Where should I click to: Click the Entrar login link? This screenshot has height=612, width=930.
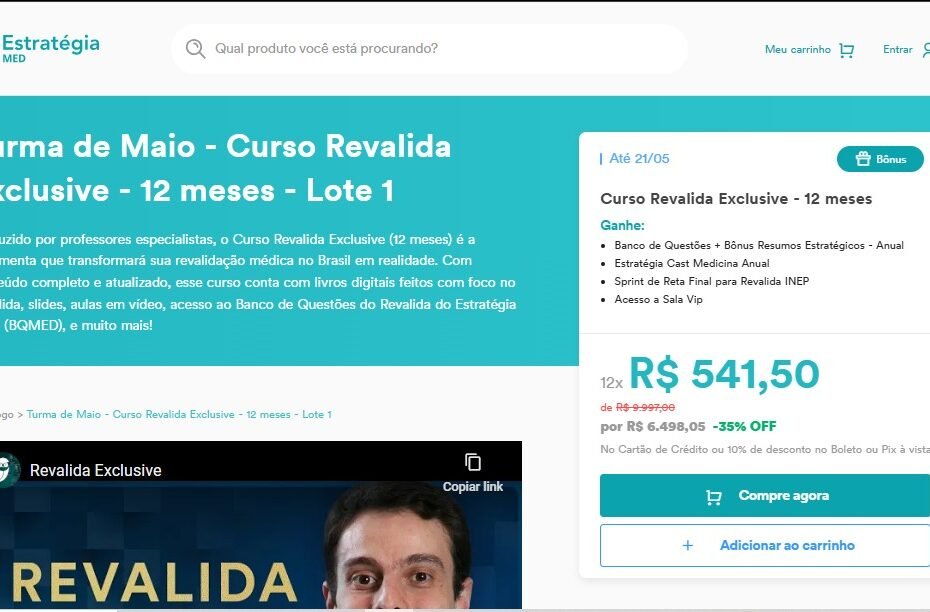(897, 50)
